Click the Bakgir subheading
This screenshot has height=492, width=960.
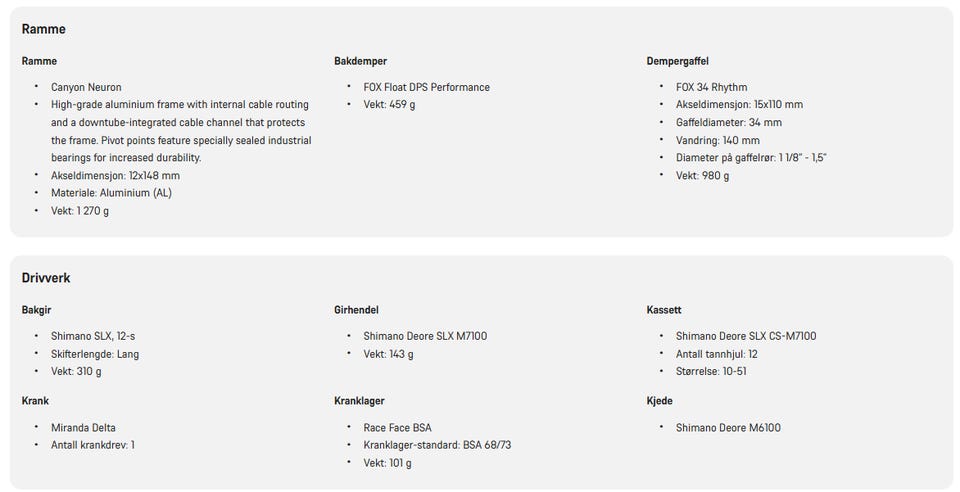click(37, 310)
